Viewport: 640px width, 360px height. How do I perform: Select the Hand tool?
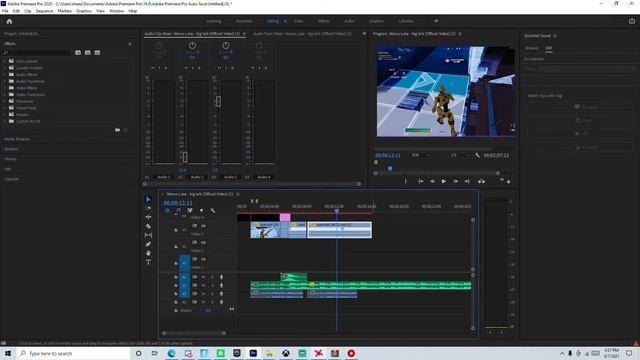[x=148, y=253]
